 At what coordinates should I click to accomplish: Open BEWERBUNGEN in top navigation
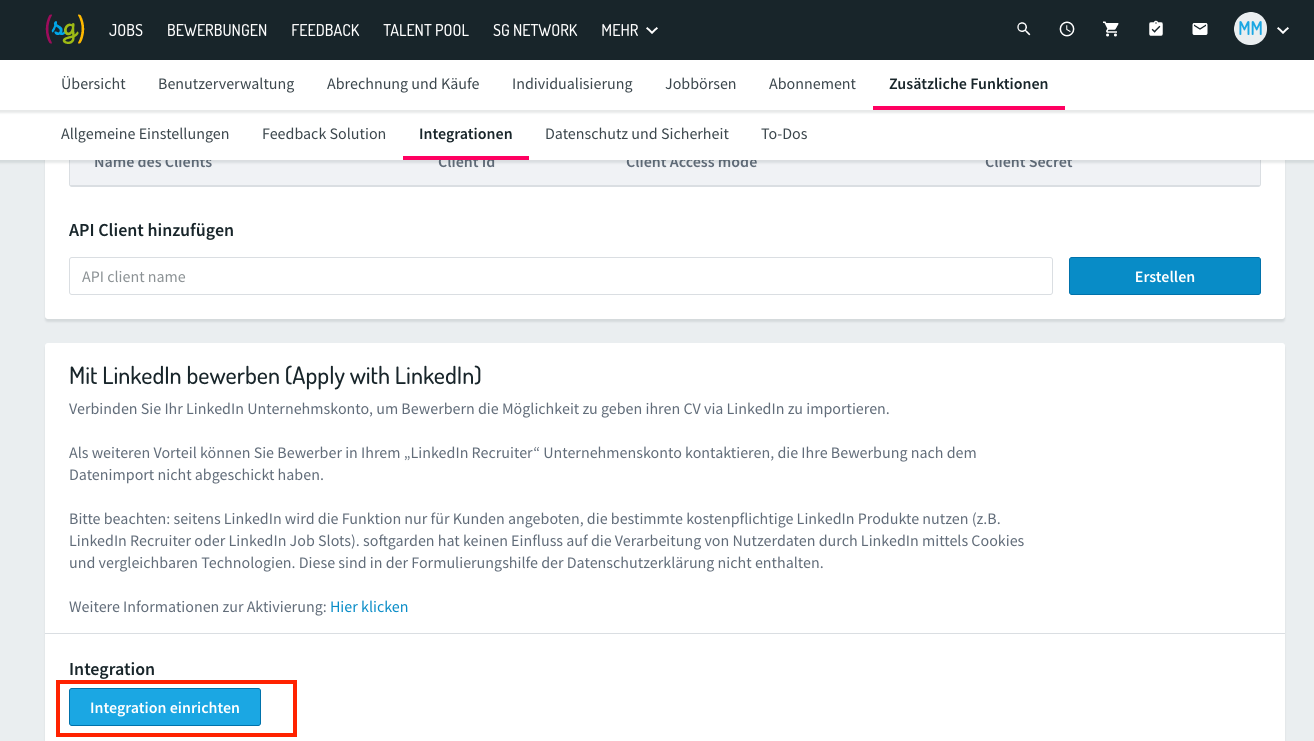point(217,30)
